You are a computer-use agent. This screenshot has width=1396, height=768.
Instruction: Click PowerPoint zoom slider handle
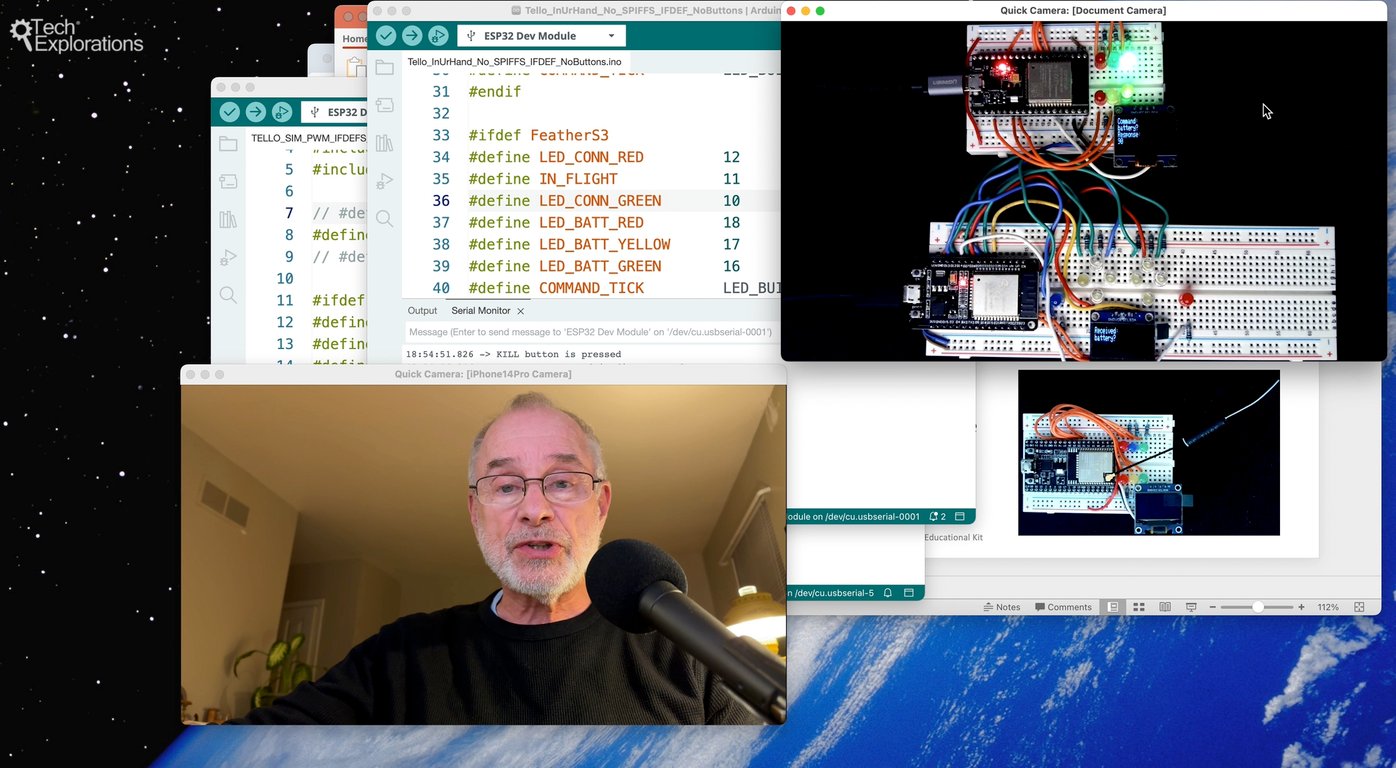(x=1258, y=607)
